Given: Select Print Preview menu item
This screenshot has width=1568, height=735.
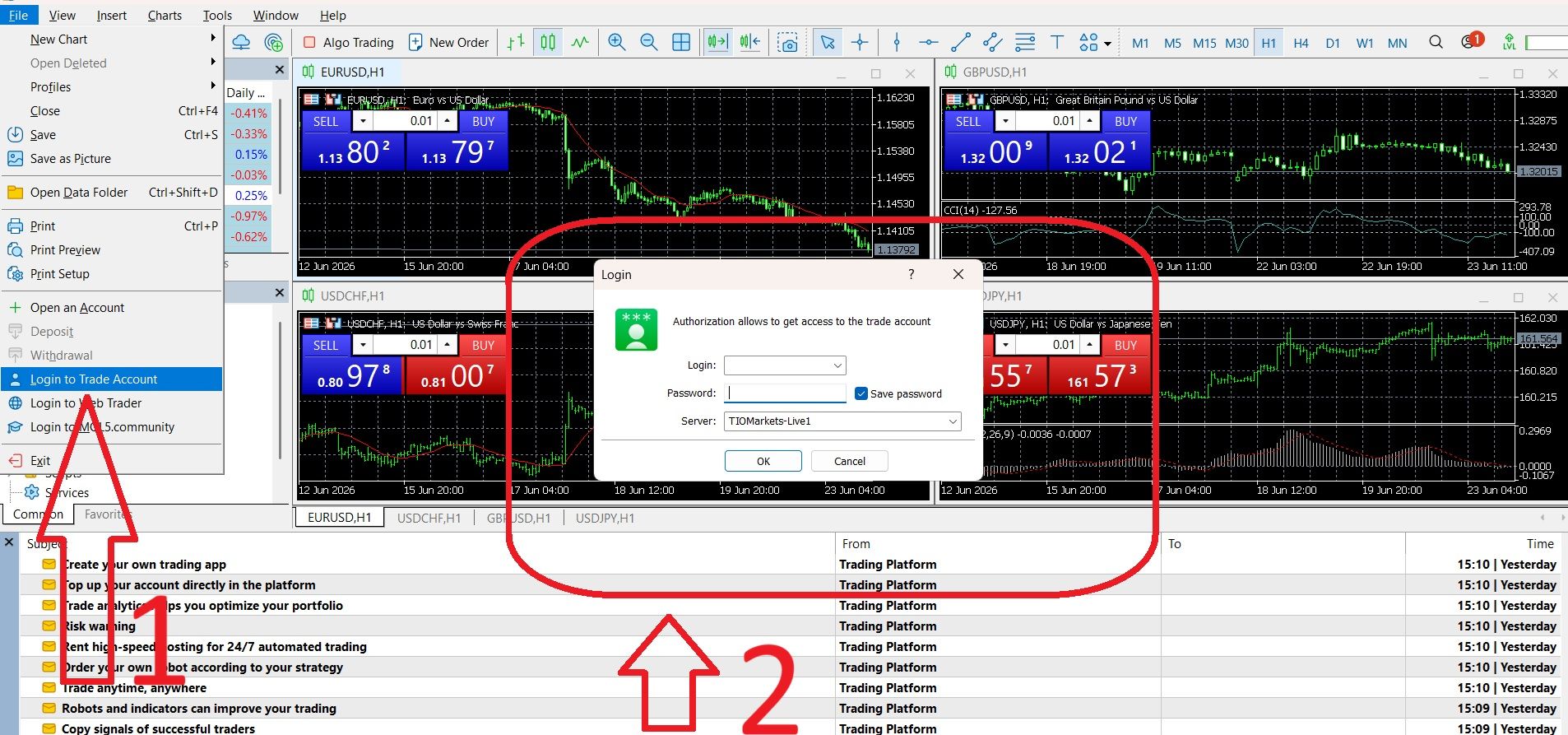Looking at the screenshot, I should (112, 250).
